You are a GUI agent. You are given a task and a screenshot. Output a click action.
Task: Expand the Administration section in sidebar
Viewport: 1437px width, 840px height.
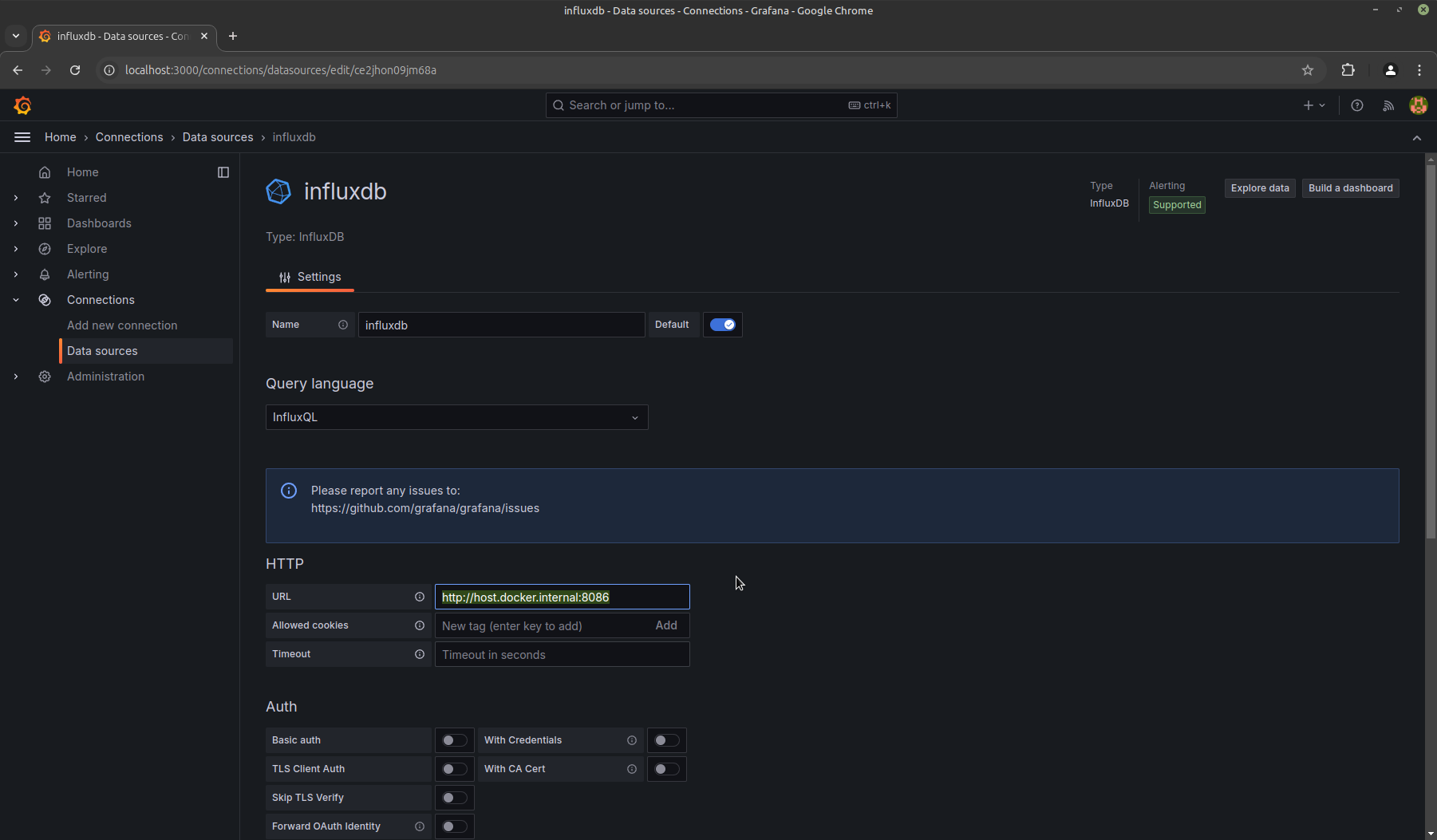tap(16, 377)
